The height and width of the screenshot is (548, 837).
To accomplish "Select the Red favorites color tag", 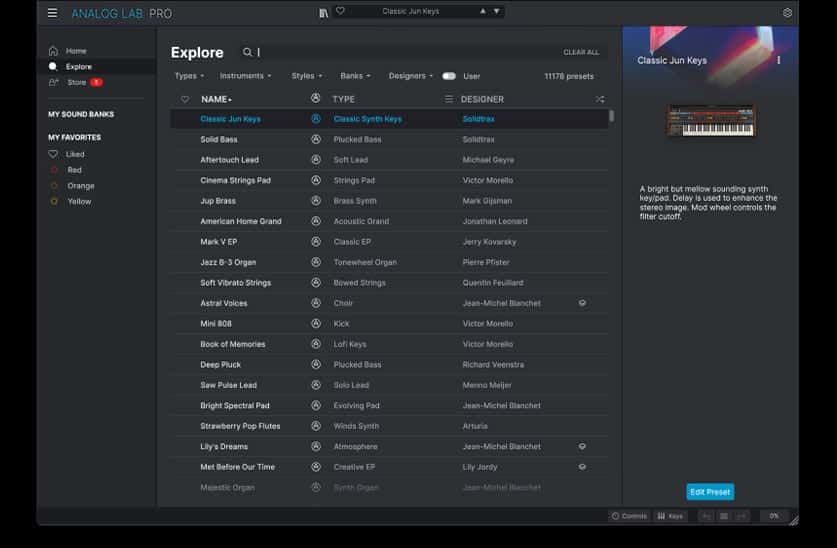I will point(74,170).
